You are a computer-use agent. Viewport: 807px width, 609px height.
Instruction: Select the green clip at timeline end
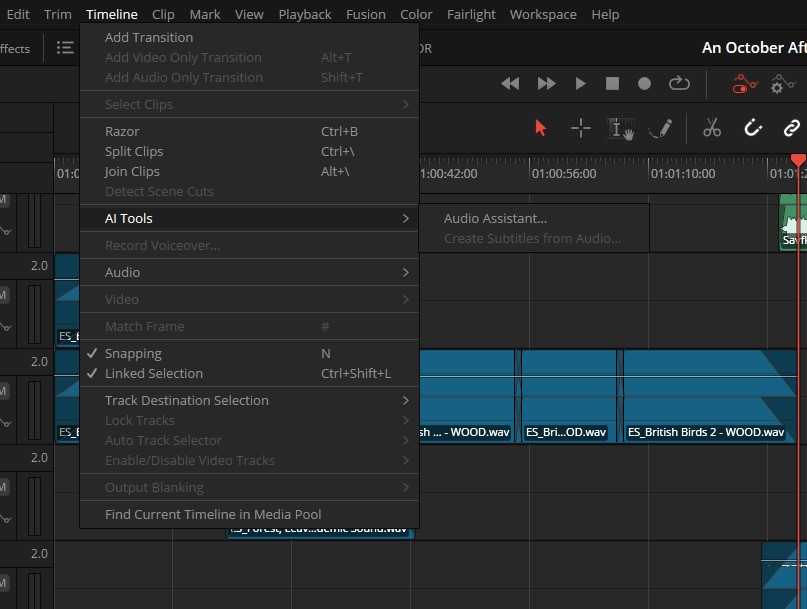(x=793, y=222)
